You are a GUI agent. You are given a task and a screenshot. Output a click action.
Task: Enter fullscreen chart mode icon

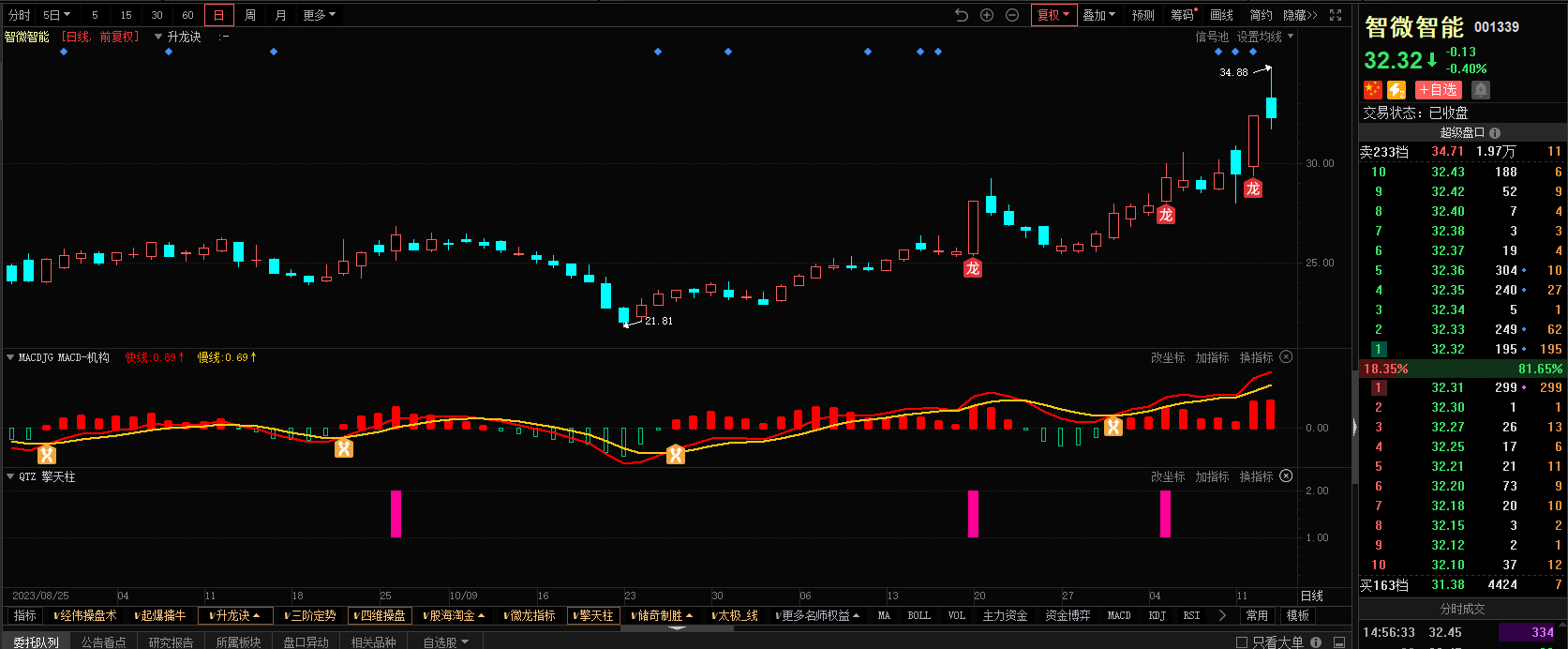pyautogui.click(x=1336, y=15)
